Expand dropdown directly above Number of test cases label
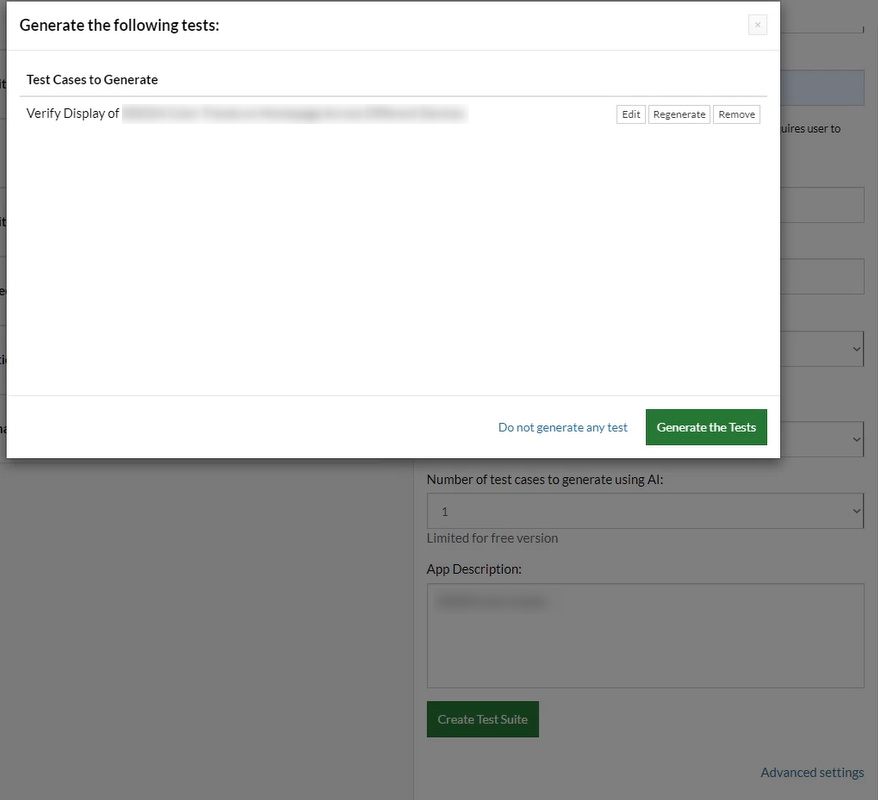This screenshot has width=878, height=800. (x=822, y=439)
